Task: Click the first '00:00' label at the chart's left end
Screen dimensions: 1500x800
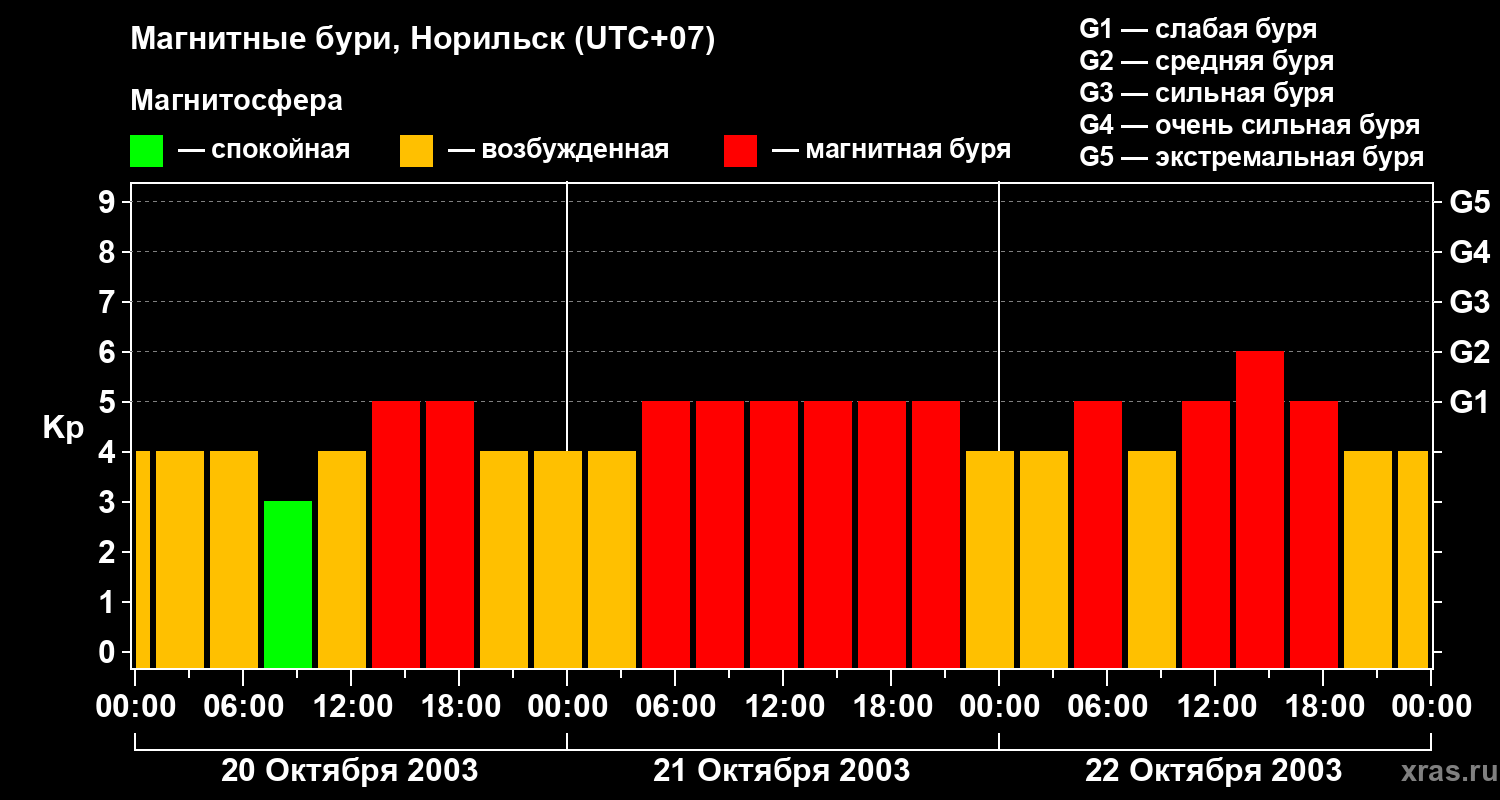Action: tap(135, 706)
